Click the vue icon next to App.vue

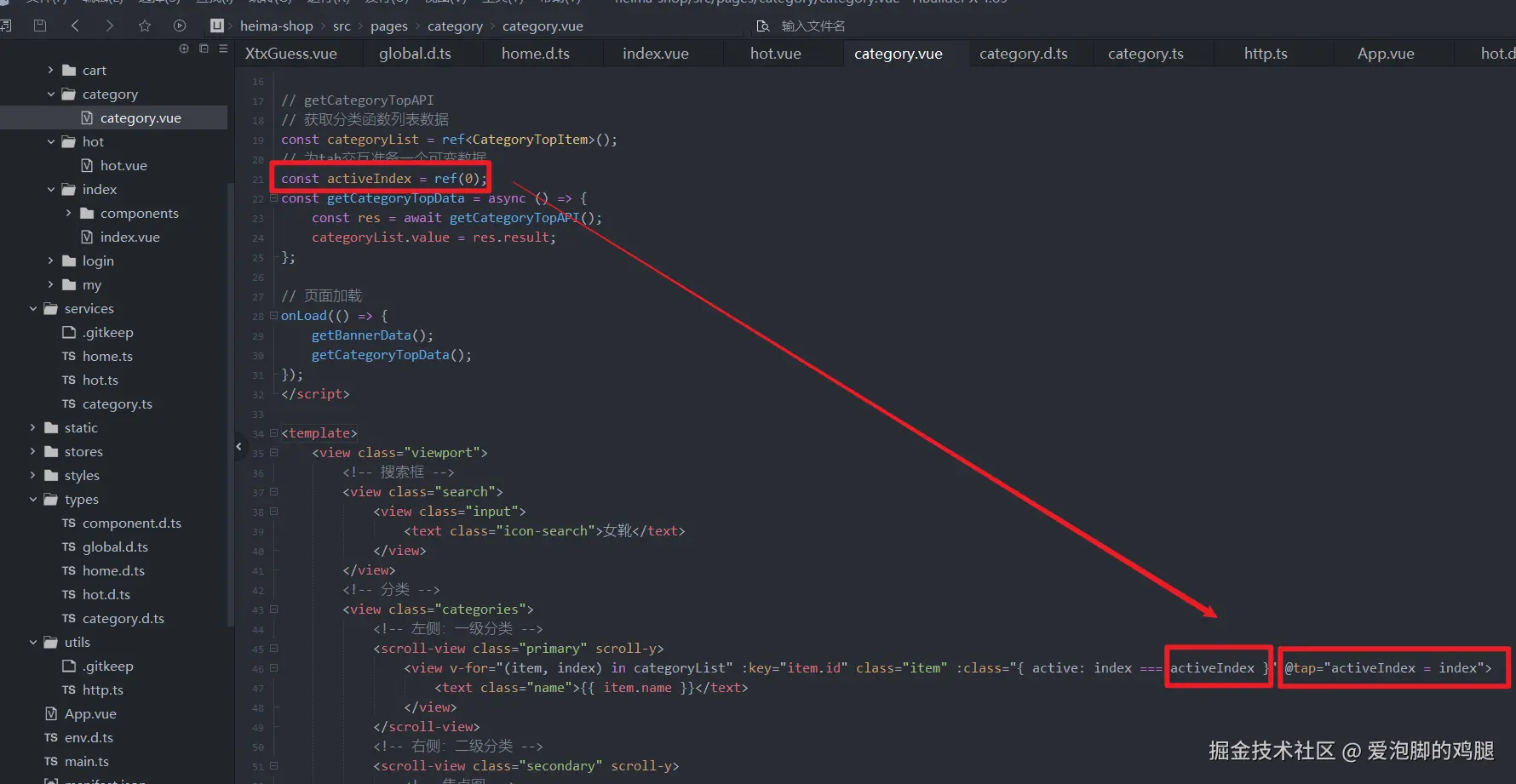point(51,713)
